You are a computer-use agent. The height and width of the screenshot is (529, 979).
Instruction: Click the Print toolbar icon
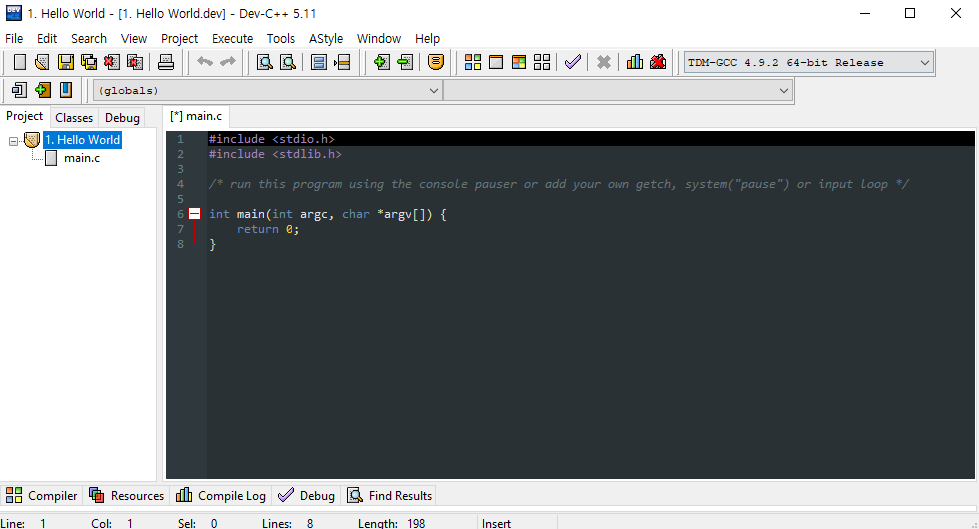point(165,62)
